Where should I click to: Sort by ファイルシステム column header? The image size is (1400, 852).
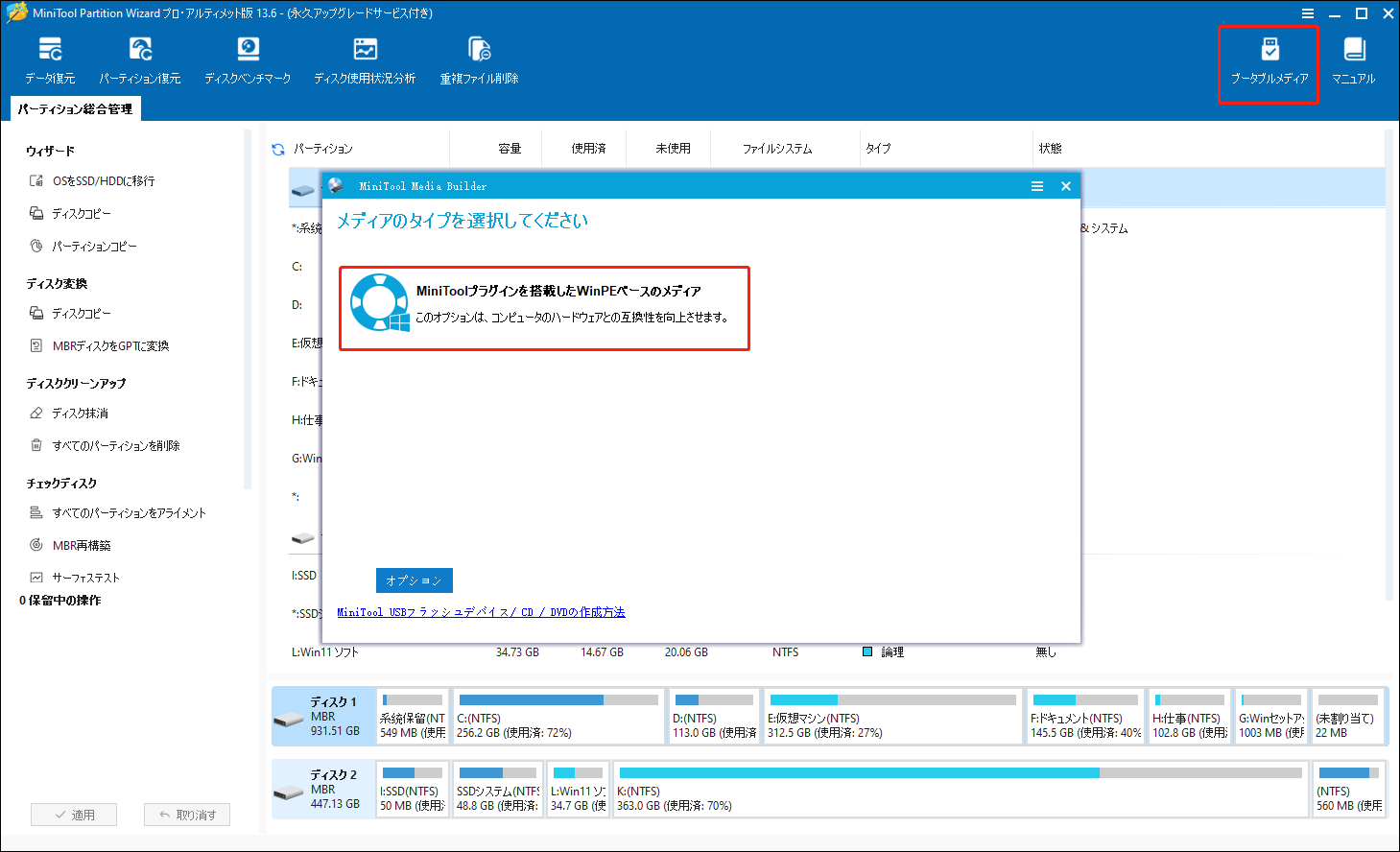pyautogui.click(x=777, y=149)
